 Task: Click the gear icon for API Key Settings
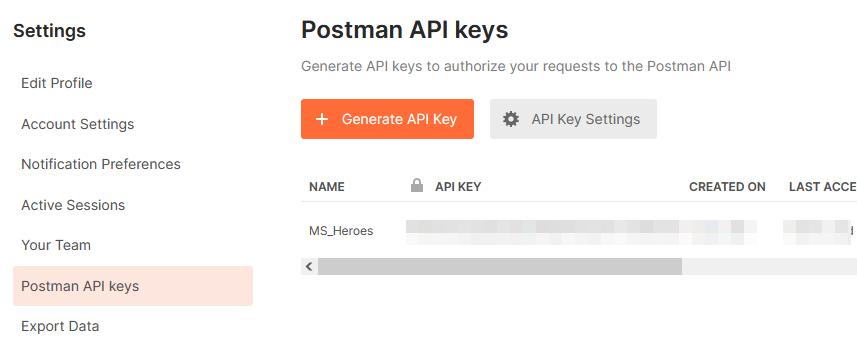(x=511, y=119)
